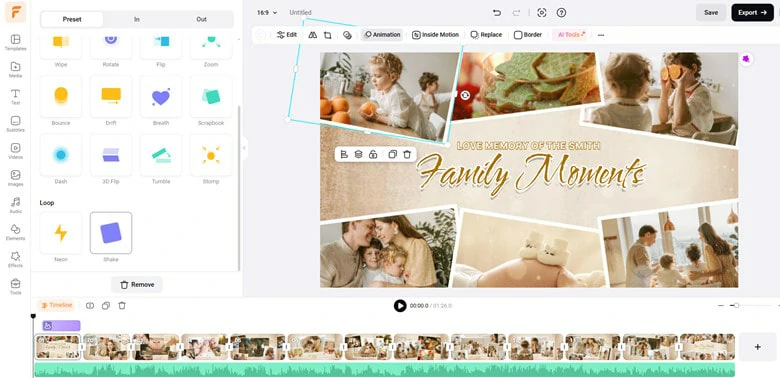Apply the Zoom animation preset
Viewport: 780px width, 378px height.
[x=211, y=46]
